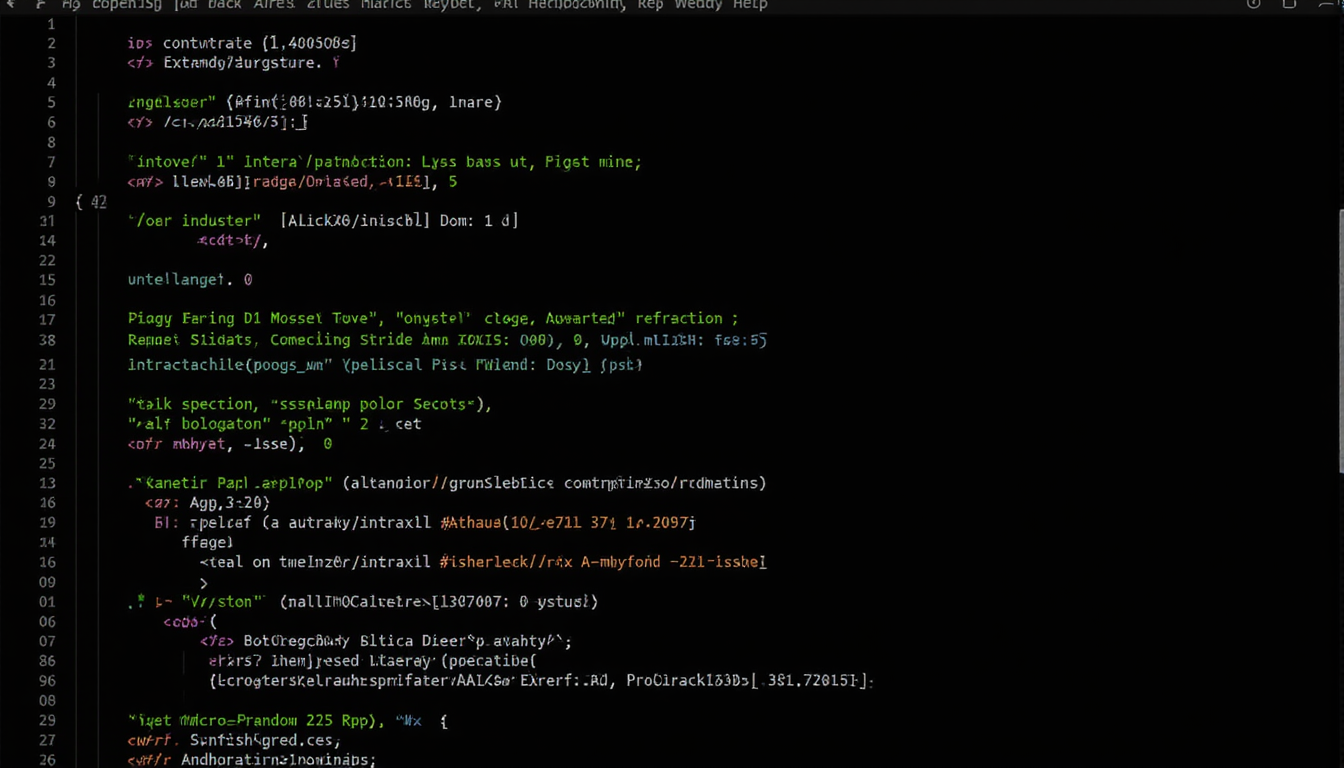The height and width of the screenshot is (768, 1344).
Task: Click the "V/ston" string
Action: [x=223, y=602]
